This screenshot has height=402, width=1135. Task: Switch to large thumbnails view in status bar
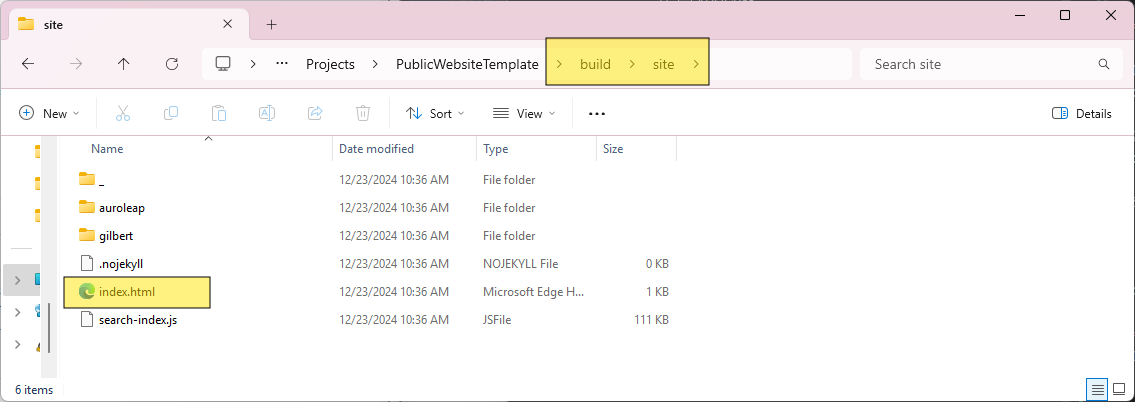[1118, 389]
